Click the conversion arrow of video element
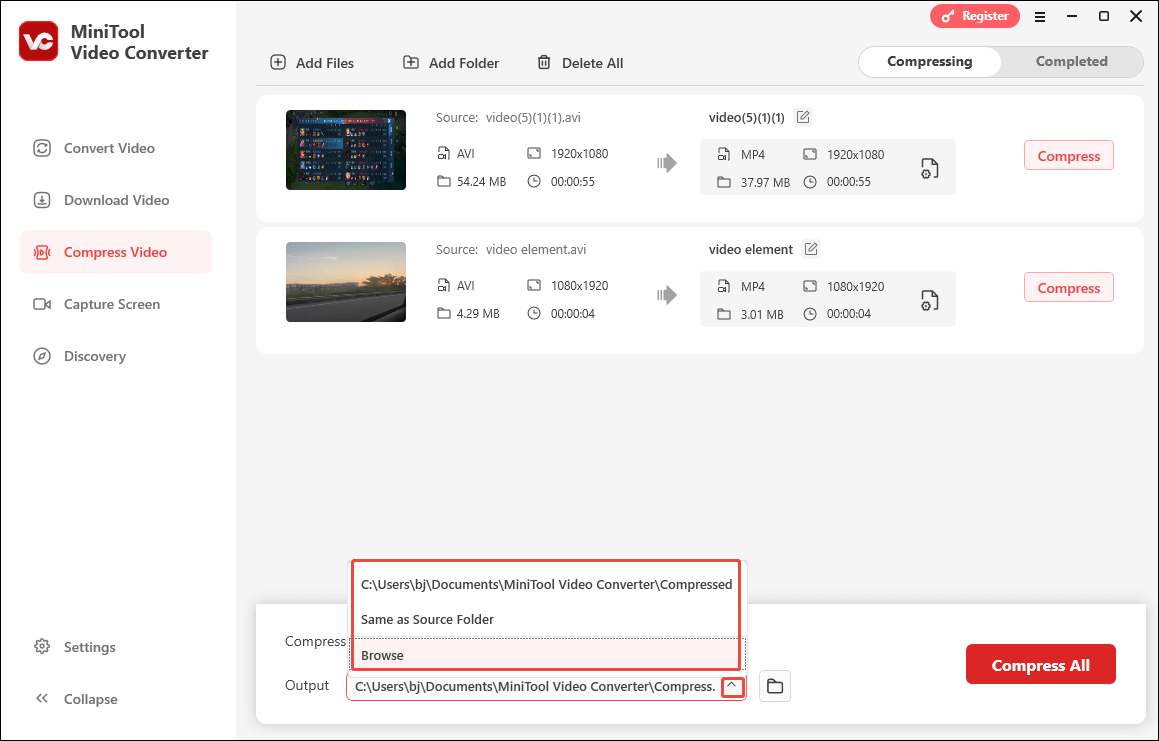1159x741 pixels. click(x=667, y=295)
